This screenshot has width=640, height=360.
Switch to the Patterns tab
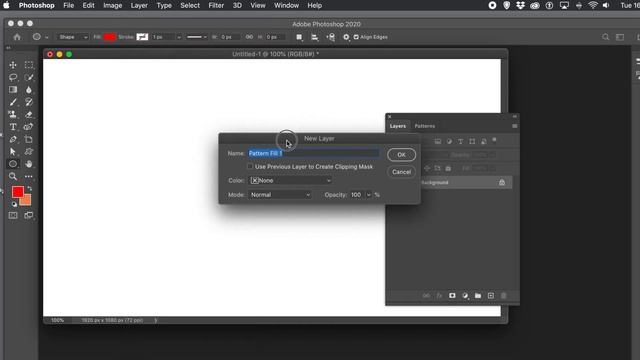[x=424, y=126]
